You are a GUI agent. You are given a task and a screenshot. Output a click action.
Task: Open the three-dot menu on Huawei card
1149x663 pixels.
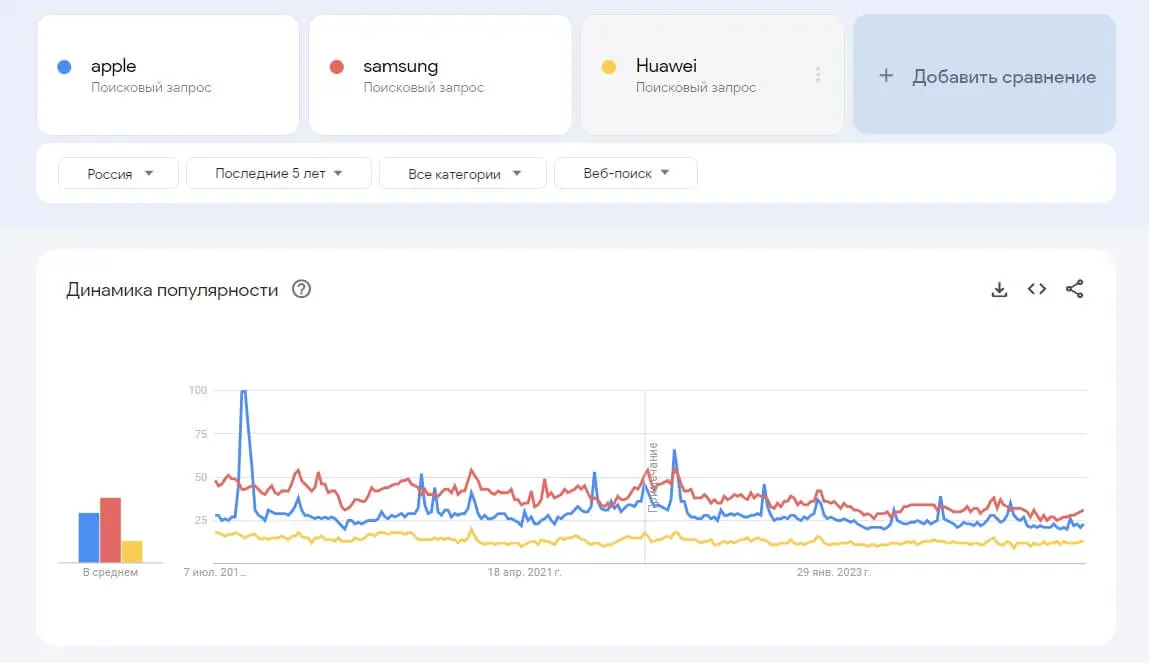[818, 74]
